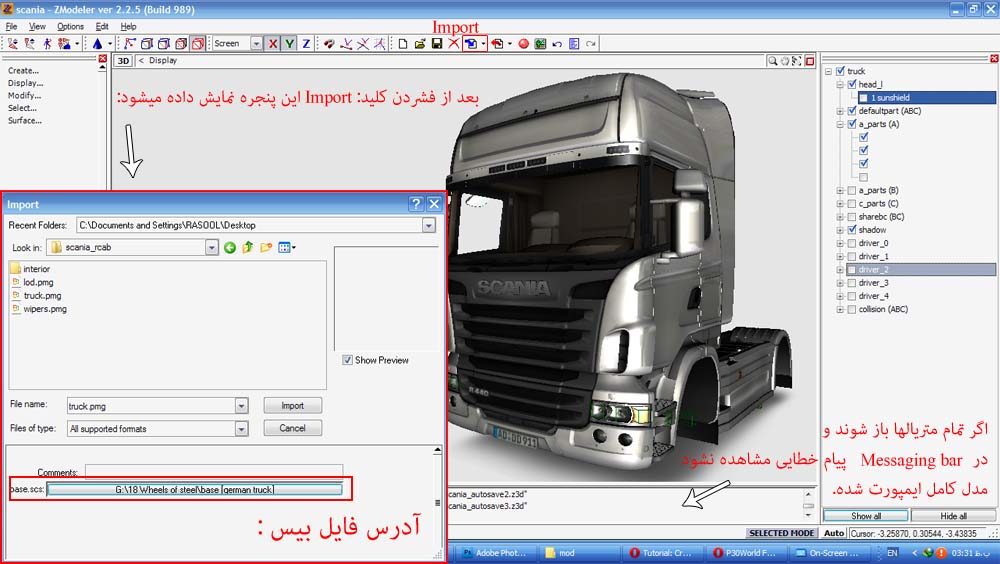Toggle the X axis constraint button
Screen dimensions: 1000x564
pos(272,43)
